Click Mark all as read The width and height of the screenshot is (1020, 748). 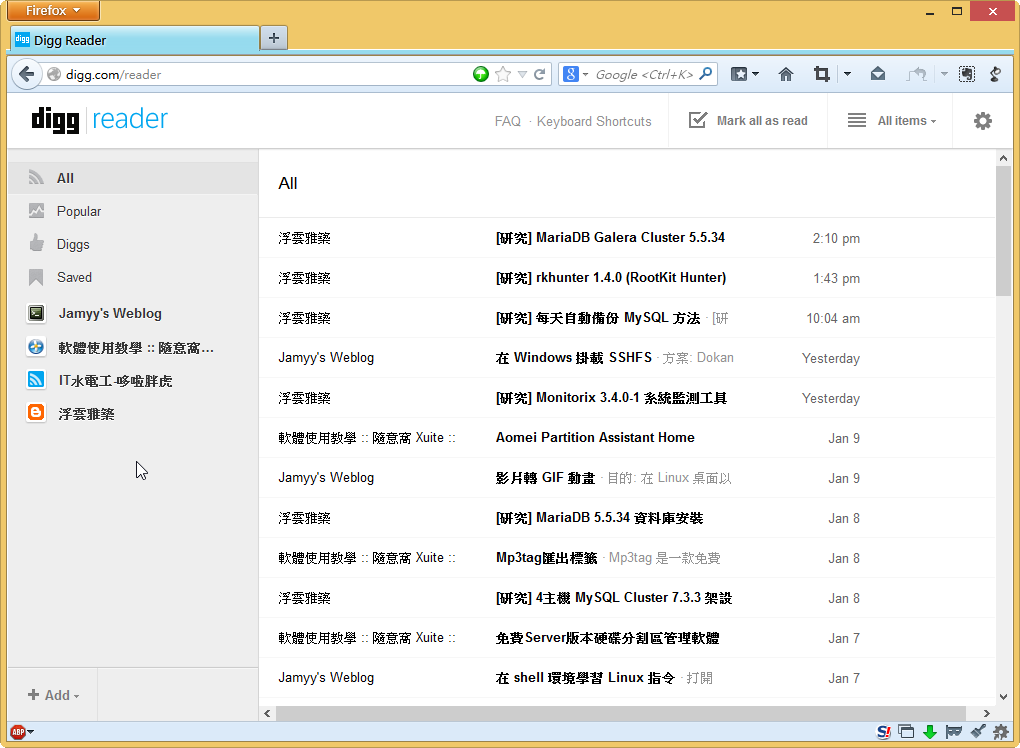point(748,121)
